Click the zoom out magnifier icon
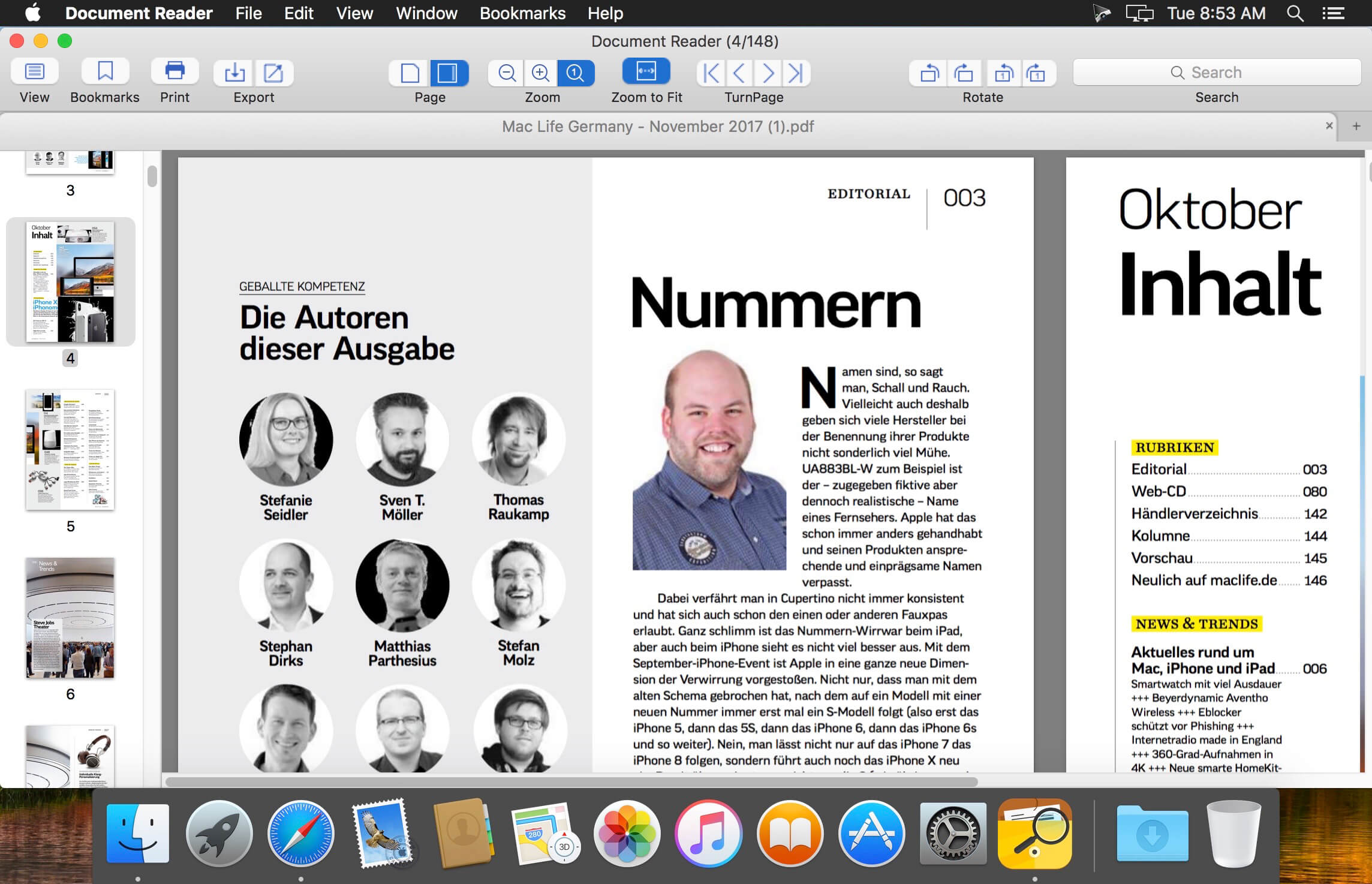Screen dimensions: 1372x884 coord(507,73)
